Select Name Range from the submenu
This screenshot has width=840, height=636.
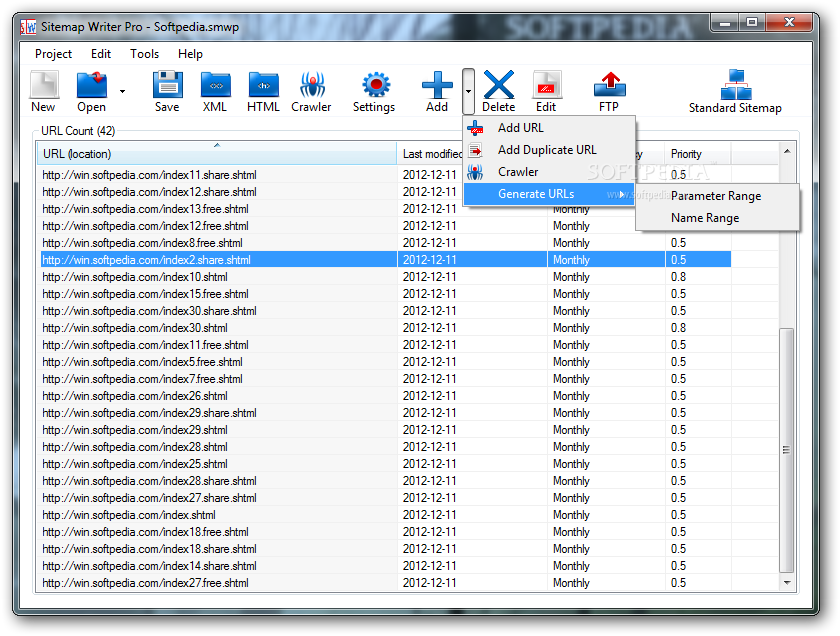[x=716, y=218]
